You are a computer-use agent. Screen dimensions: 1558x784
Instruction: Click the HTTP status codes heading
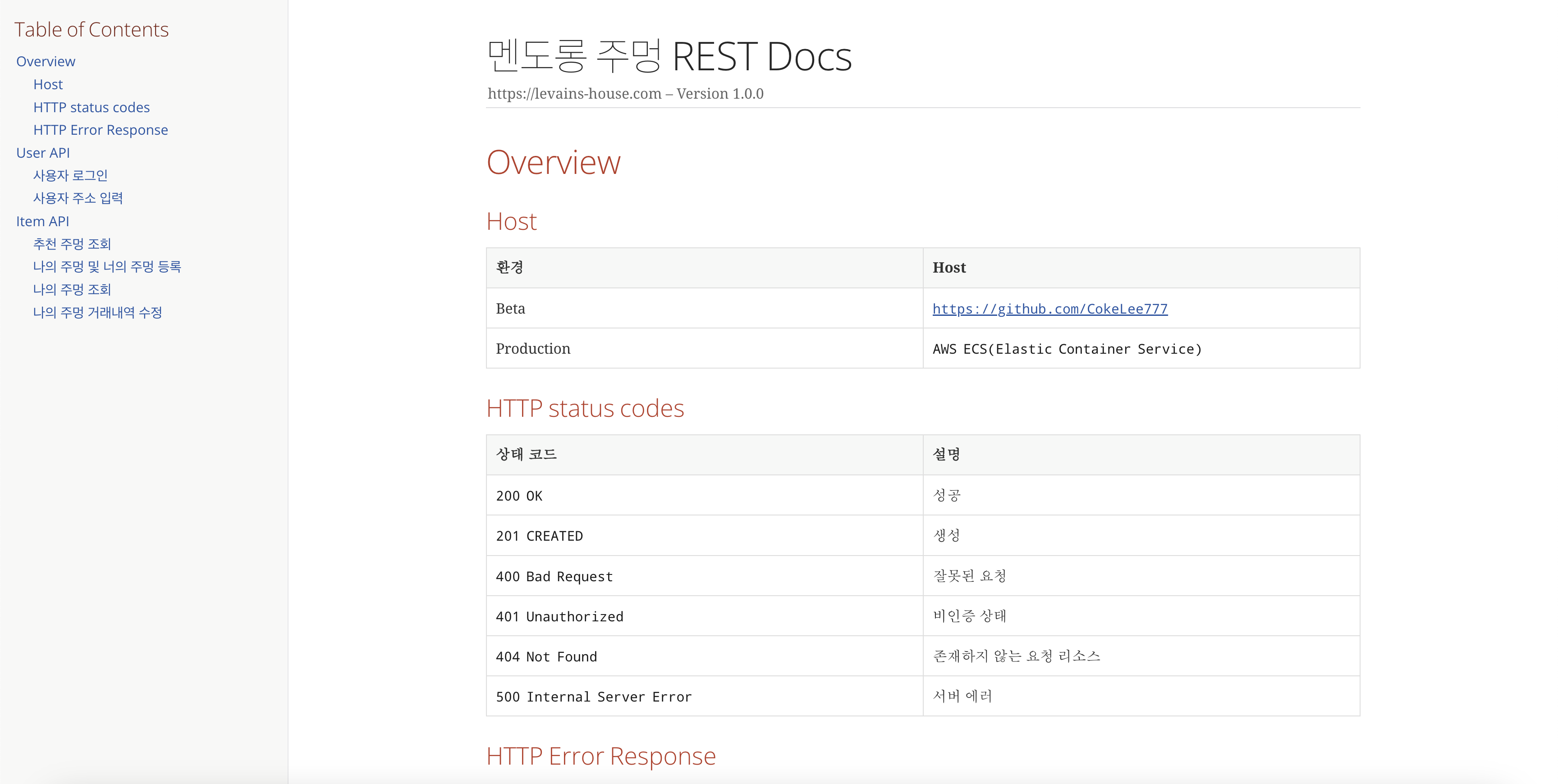(x=585, y=409)
